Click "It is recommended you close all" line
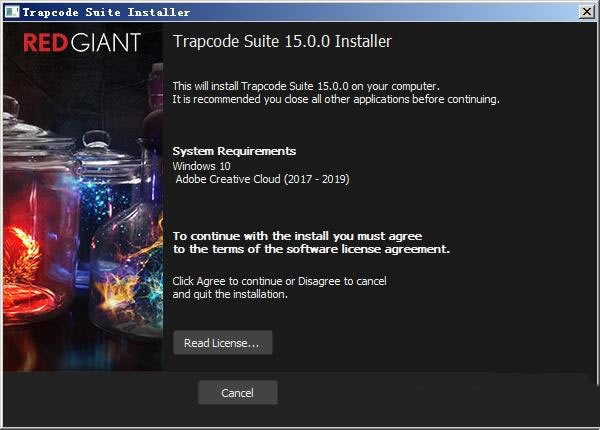Image resolution: width=600 pixels, height=430 pixels. coord(336,99)
